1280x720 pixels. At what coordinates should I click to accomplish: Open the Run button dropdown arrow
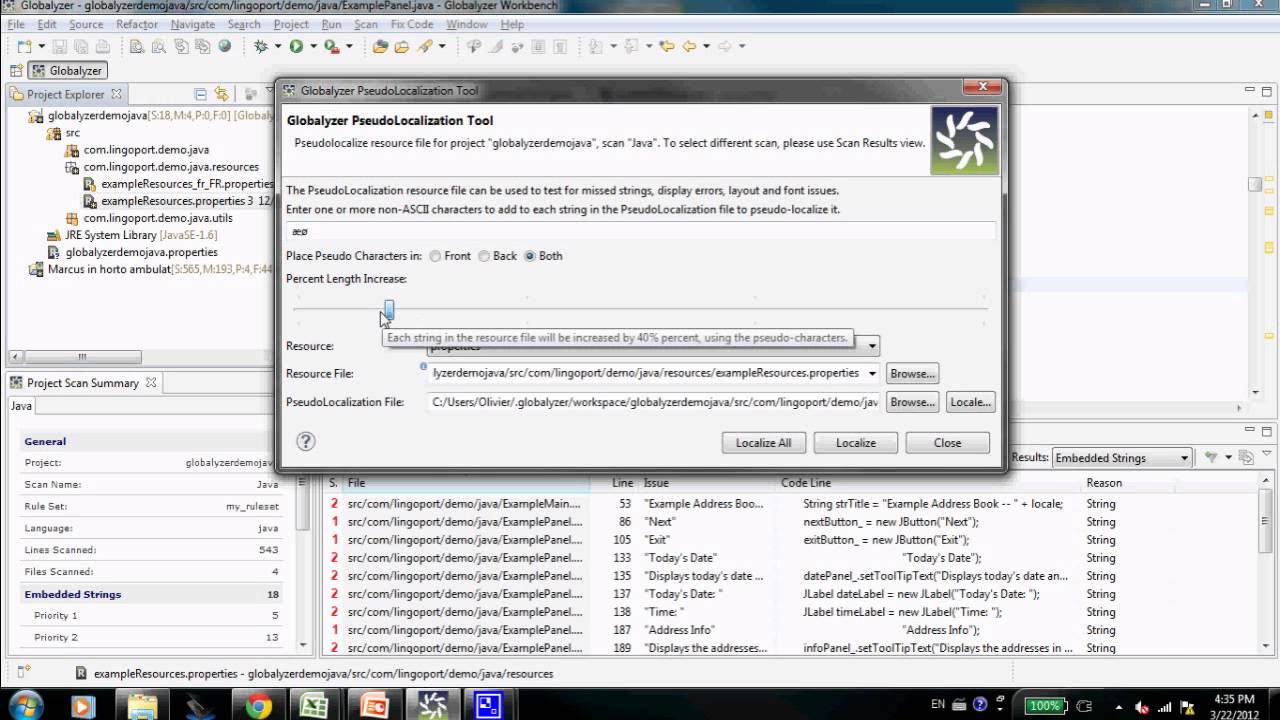coord(313,46)
